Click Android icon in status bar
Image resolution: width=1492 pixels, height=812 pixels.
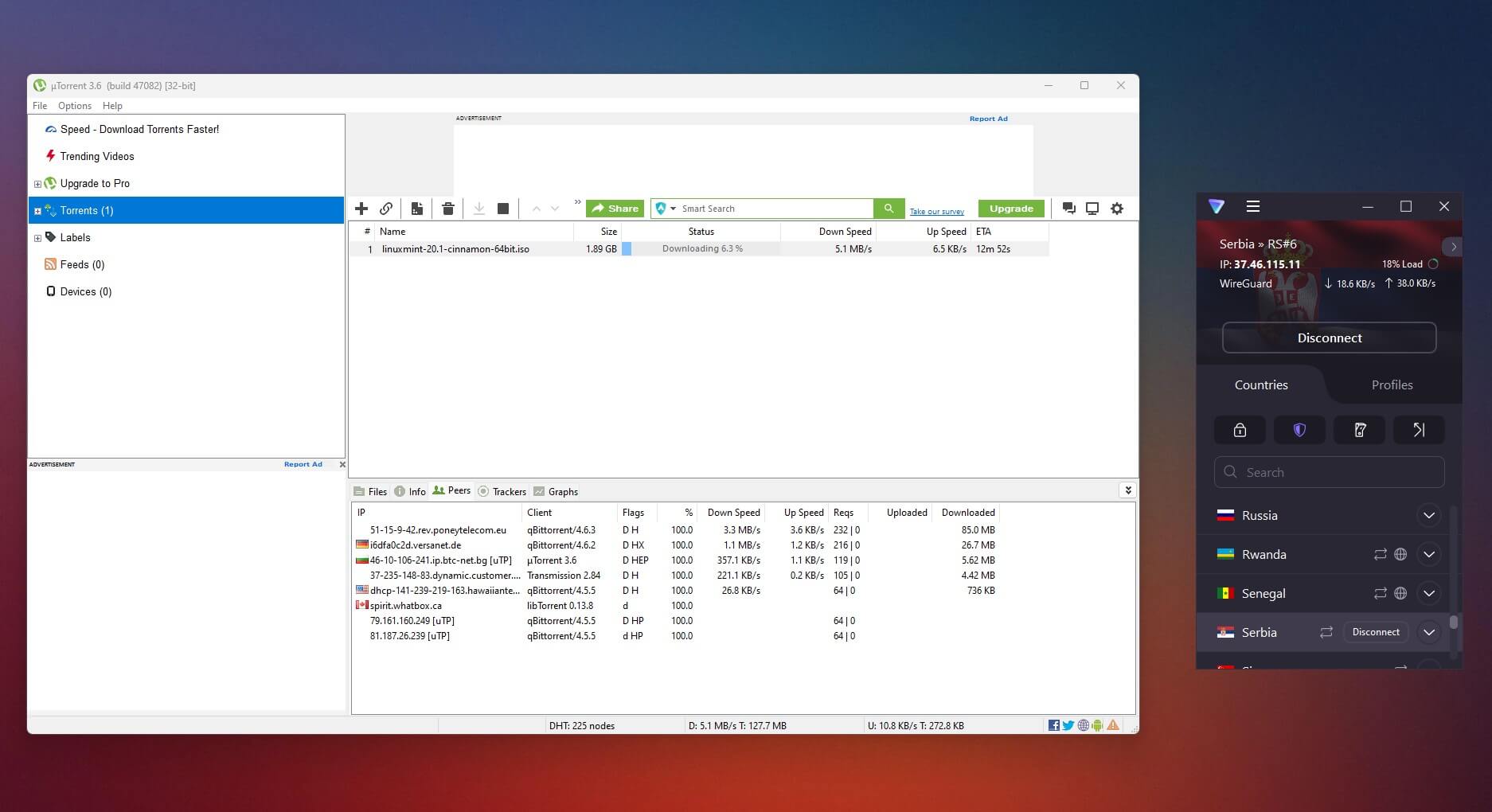tap(1098, 725)
